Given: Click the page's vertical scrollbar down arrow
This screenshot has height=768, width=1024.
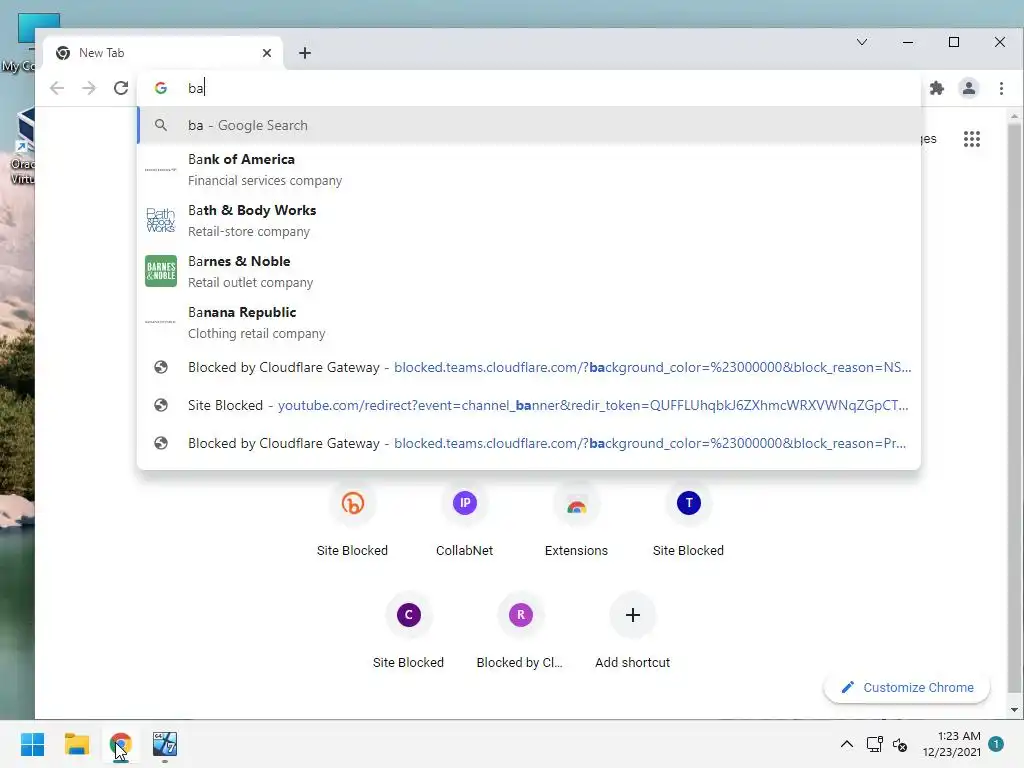Looking at the screenshot, I should click(x=1014, y=710).
